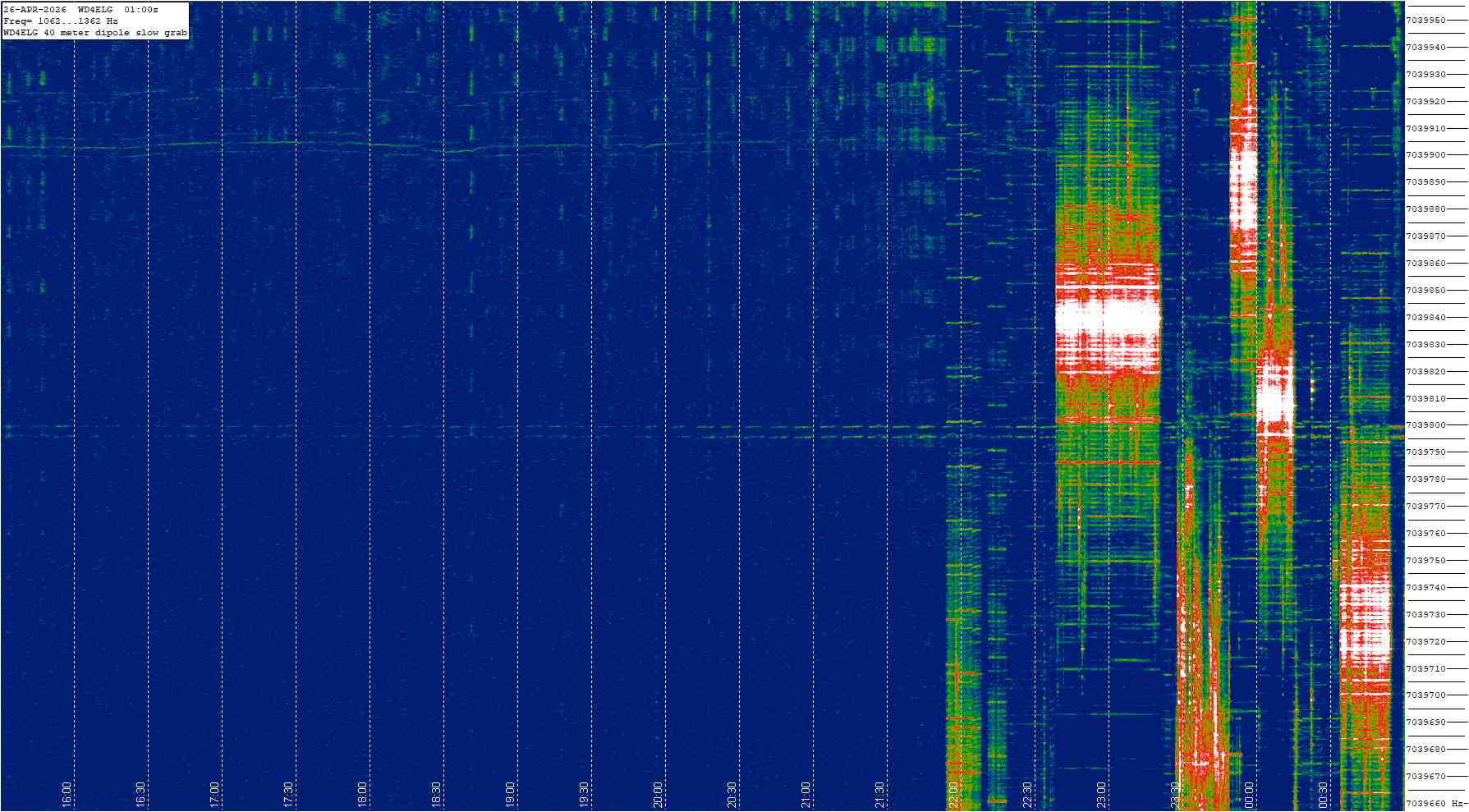
Task: Select the 19:00 time marker
Action: (x=510, y=794)
